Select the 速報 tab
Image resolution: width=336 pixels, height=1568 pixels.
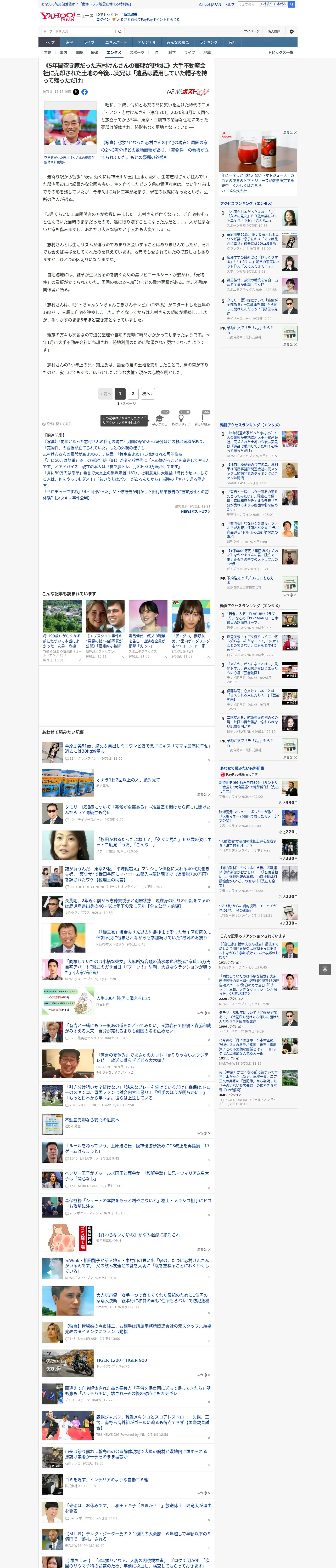69,43
